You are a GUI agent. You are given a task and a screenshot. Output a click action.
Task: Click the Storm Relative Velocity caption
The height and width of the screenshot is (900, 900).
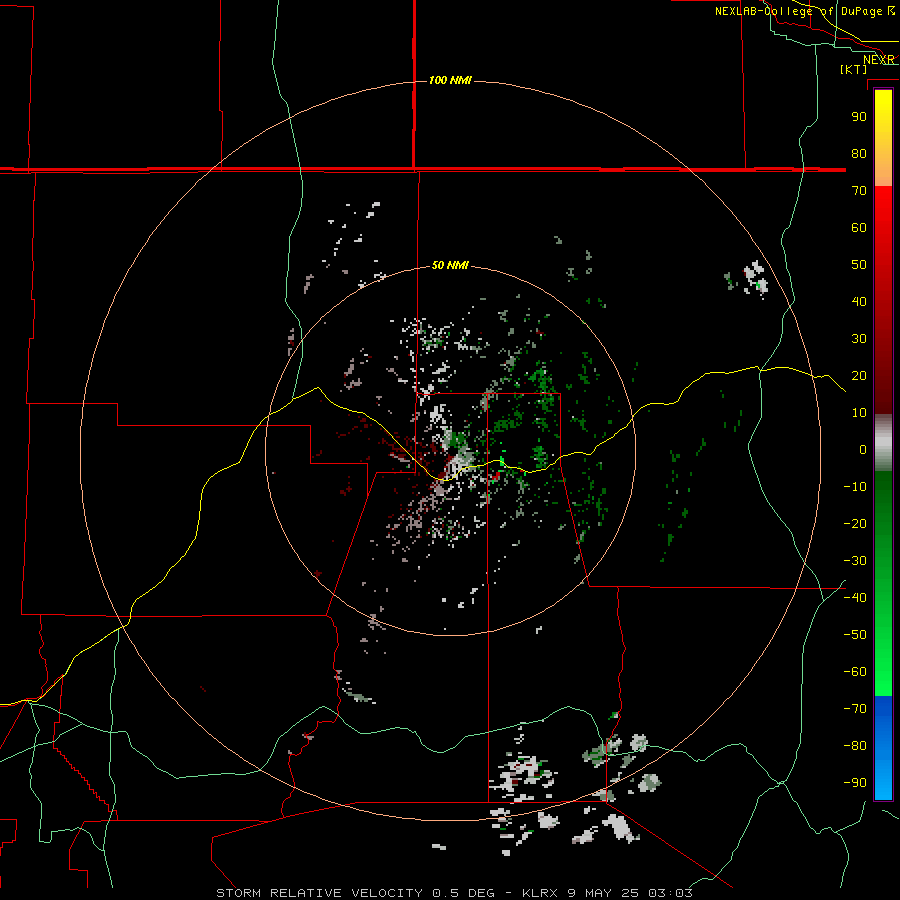coord(454,893)
